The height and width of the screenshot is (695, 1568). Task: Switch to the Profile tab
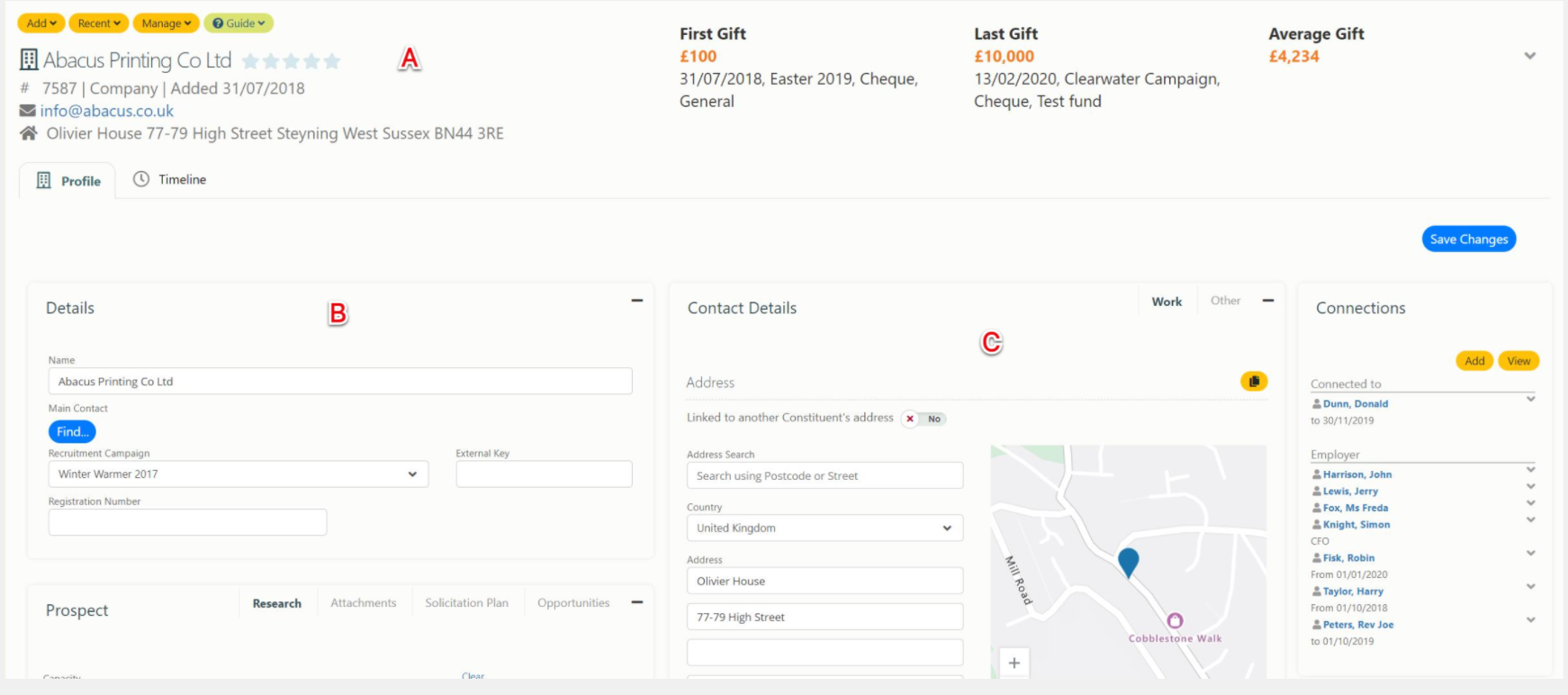point(68,181)
